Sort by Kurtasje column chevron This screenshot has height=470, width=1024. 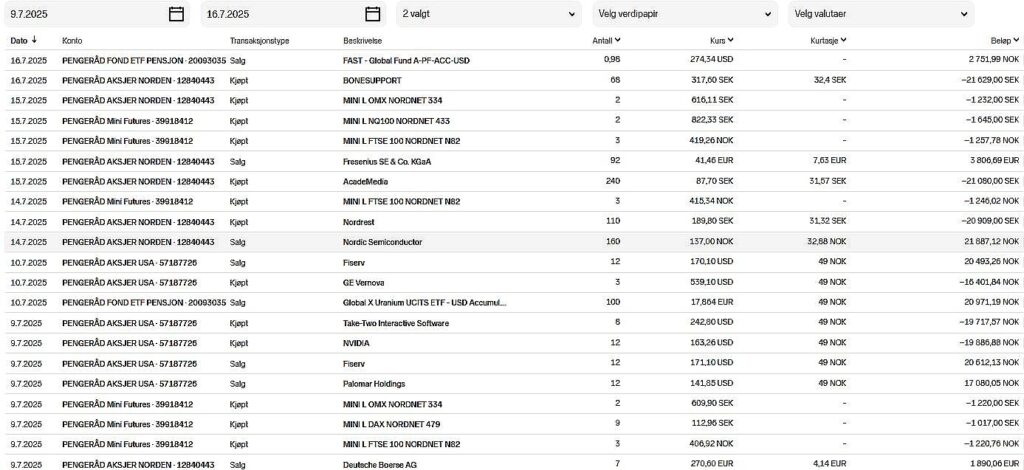coord(844,40)
